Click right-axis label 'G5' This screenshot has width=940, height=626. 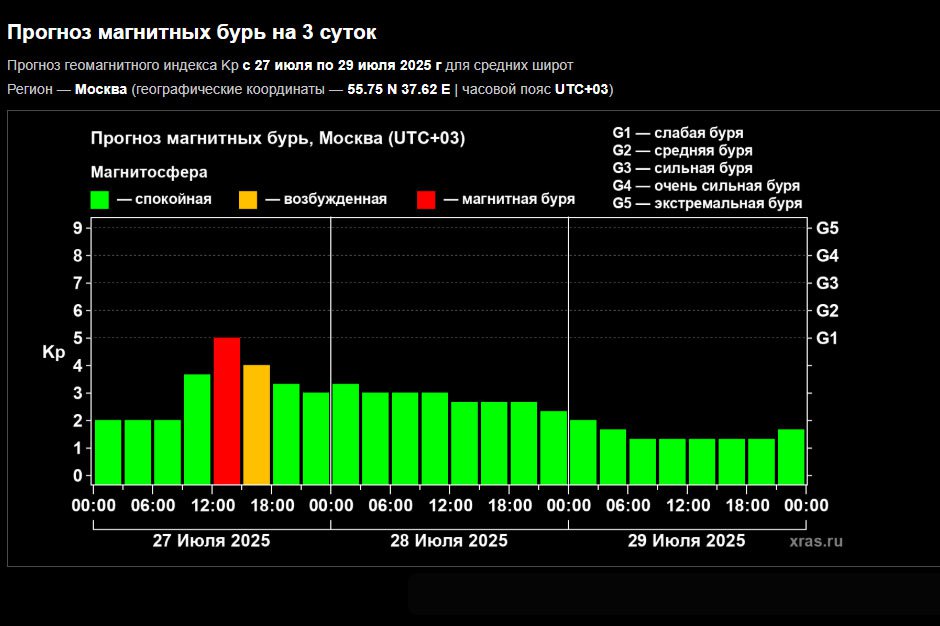(x=827, y=228)
